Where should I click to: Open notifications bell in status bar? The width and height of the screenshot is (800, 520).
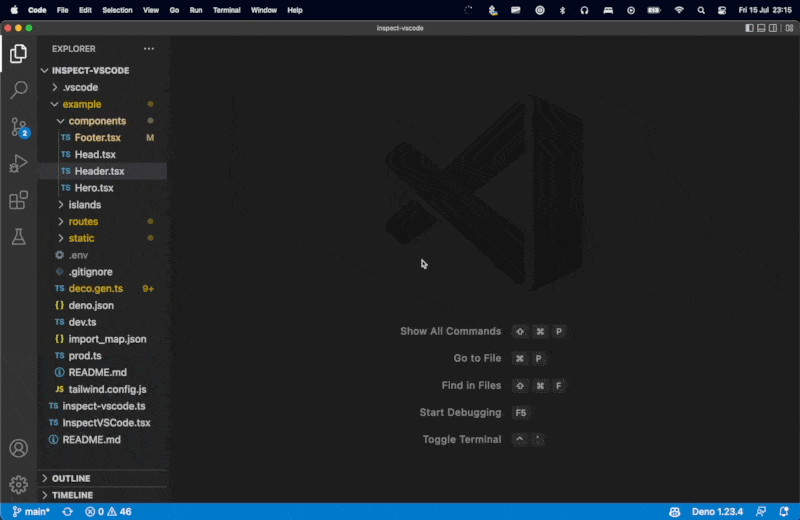tap(784, 511)
